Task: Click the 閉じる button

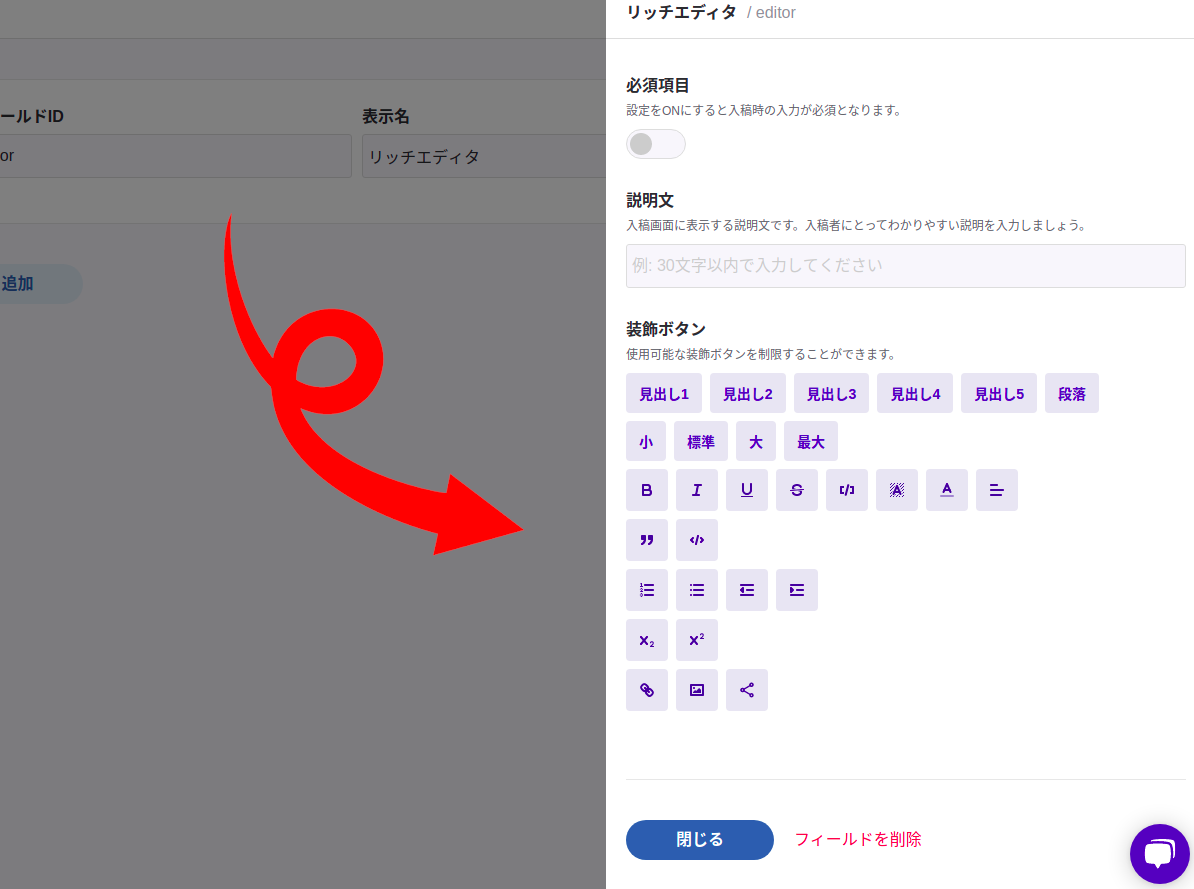Action: pyautogui.click(x=700, y=840)
